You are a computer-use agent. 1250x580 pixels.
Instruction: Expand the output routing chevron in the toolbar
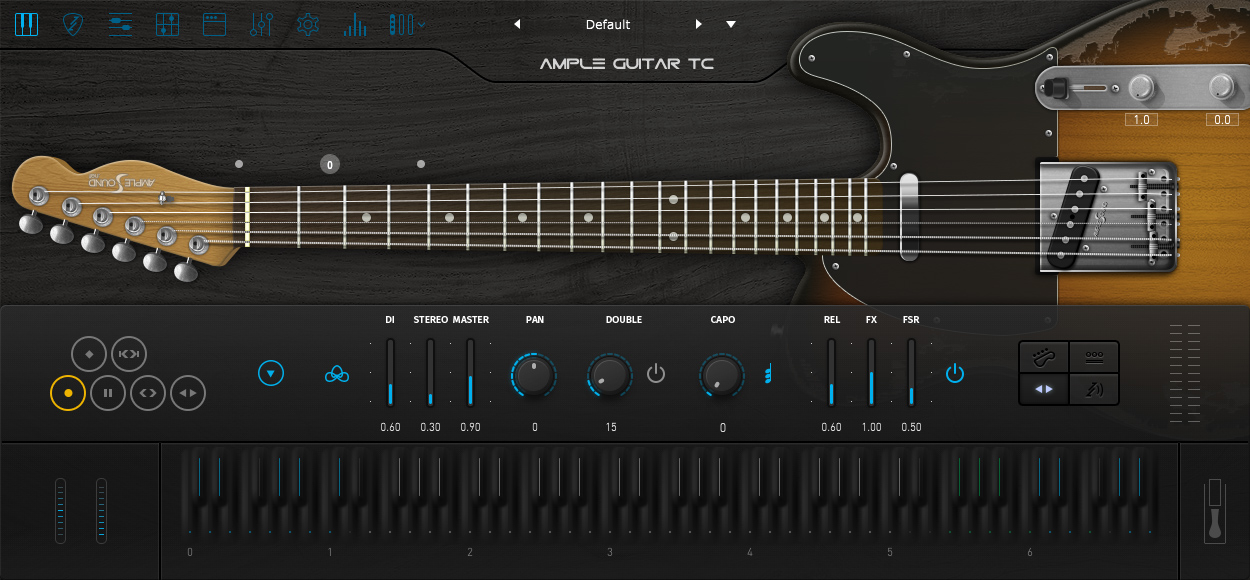point(420,24)
